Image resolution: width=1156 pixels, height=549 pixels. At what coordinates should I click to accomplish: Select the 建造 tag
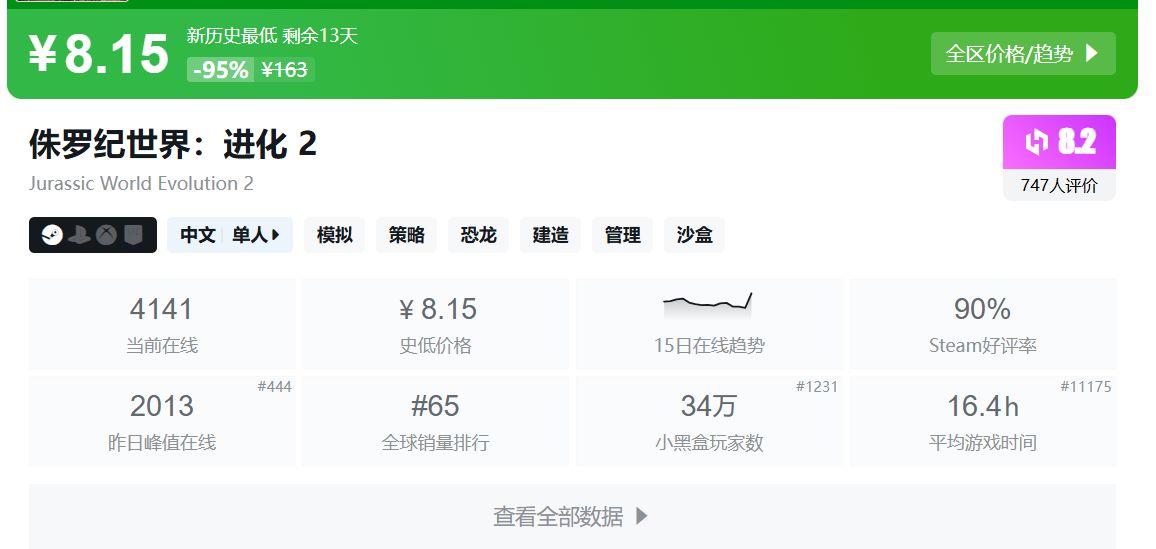coord(550,235)
